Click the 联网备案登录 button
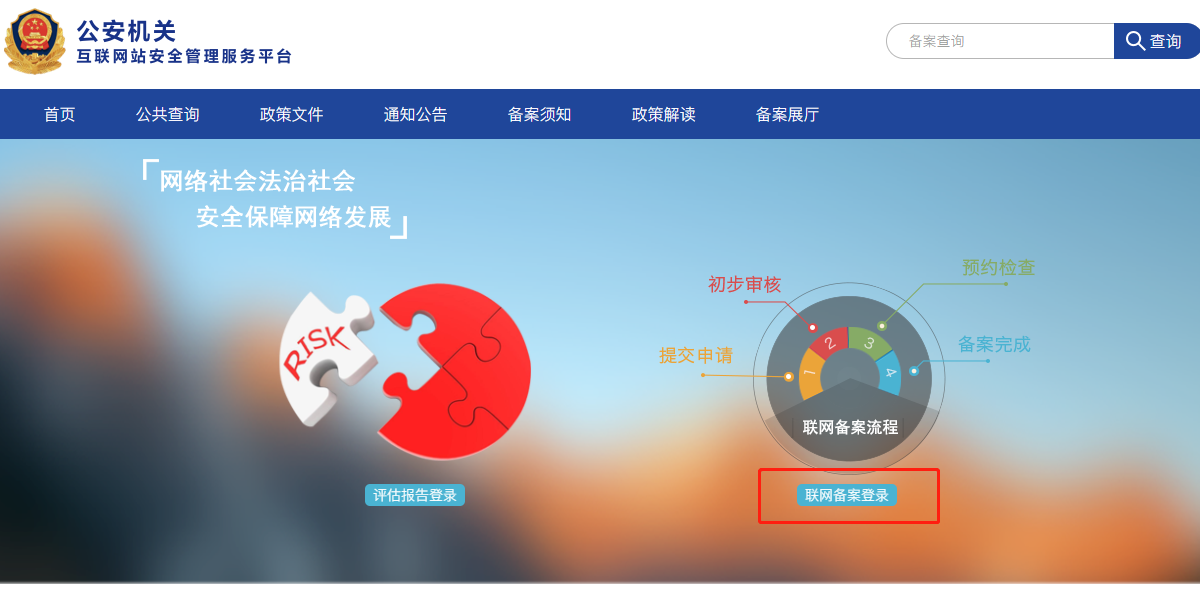The width and height of the screenshot is (1200, 605). (847, 495)
